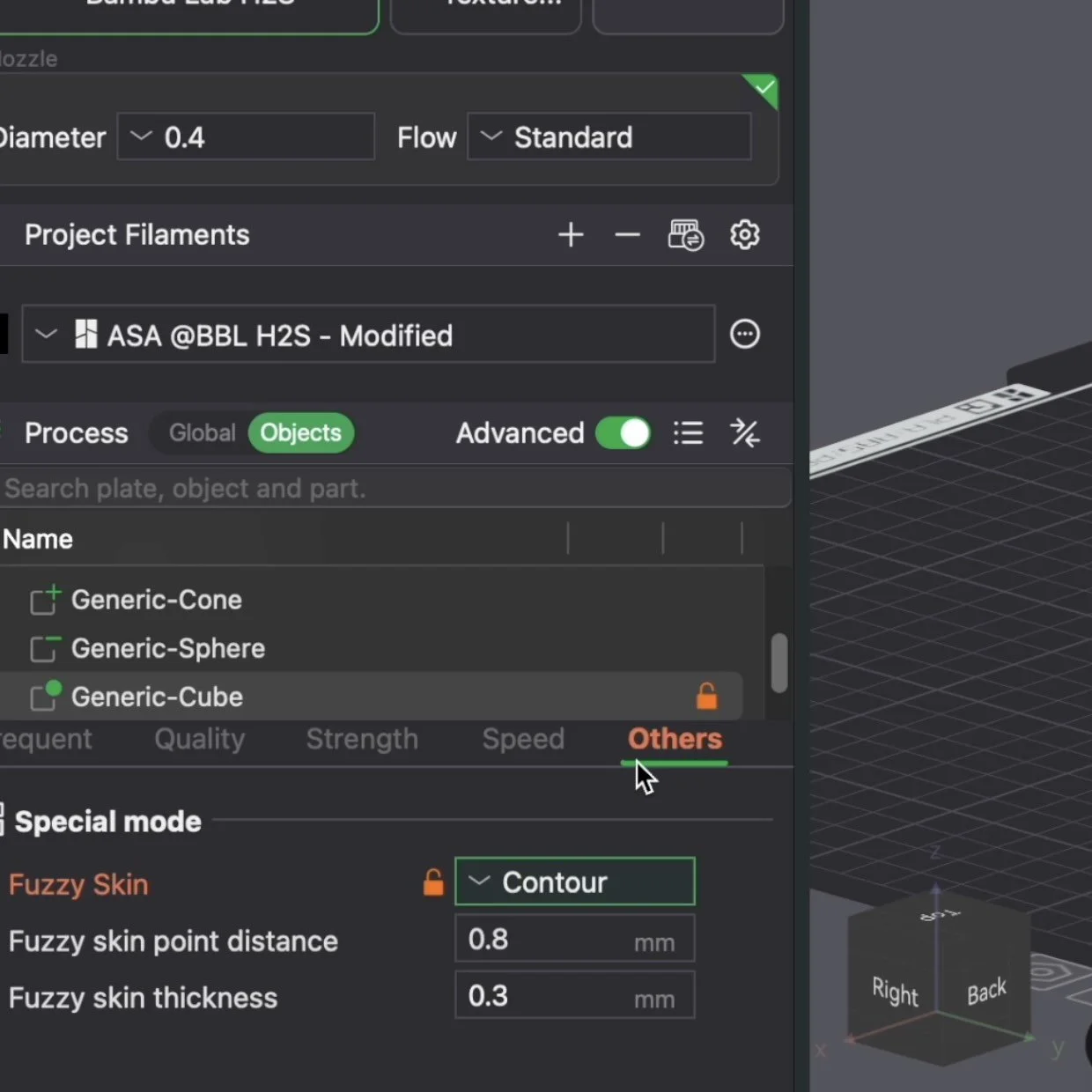Expand the ASA @BBL H2S filament selector
Viewport: 1092px width, 1092px height.
point(45,335)
